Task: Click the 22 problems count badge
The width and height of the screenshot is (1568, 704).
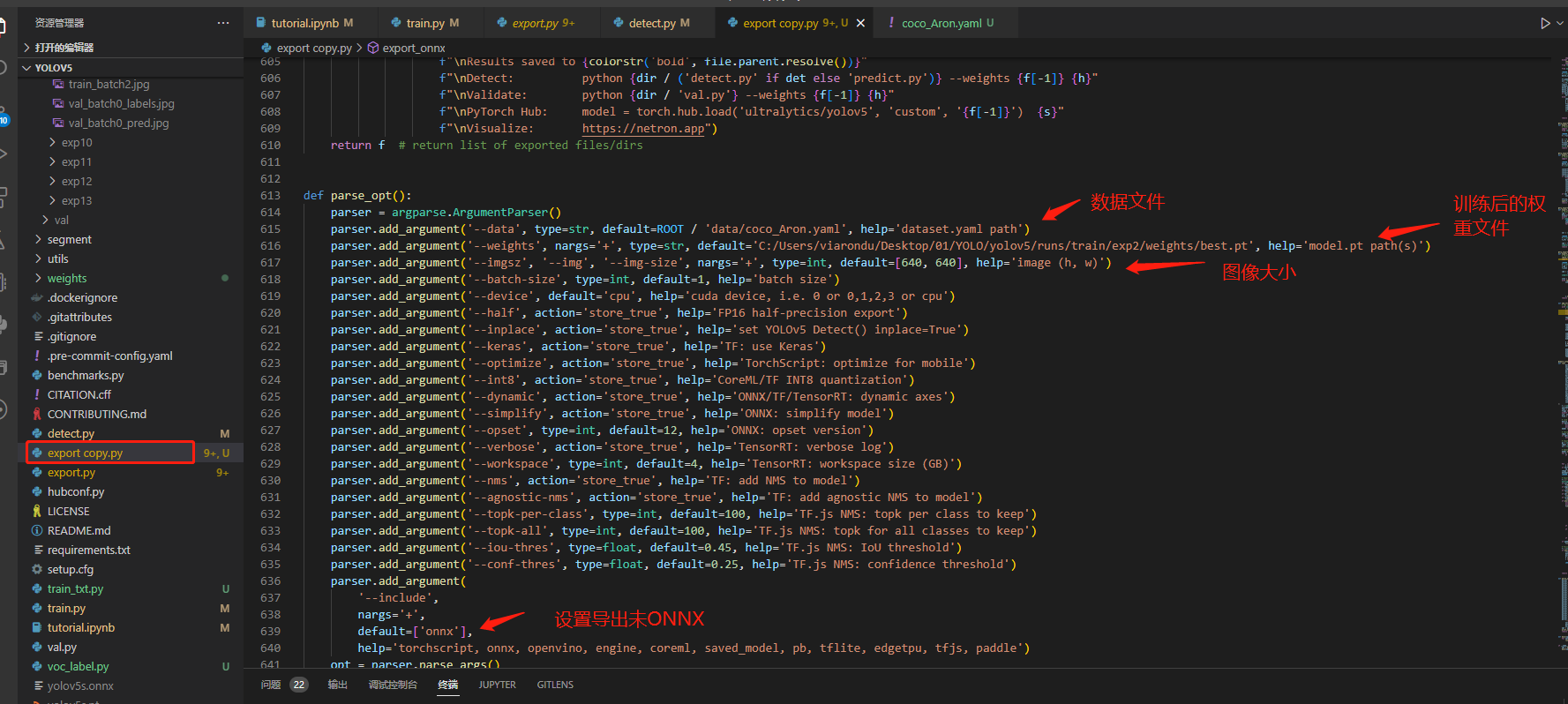Action: point(299,685)
